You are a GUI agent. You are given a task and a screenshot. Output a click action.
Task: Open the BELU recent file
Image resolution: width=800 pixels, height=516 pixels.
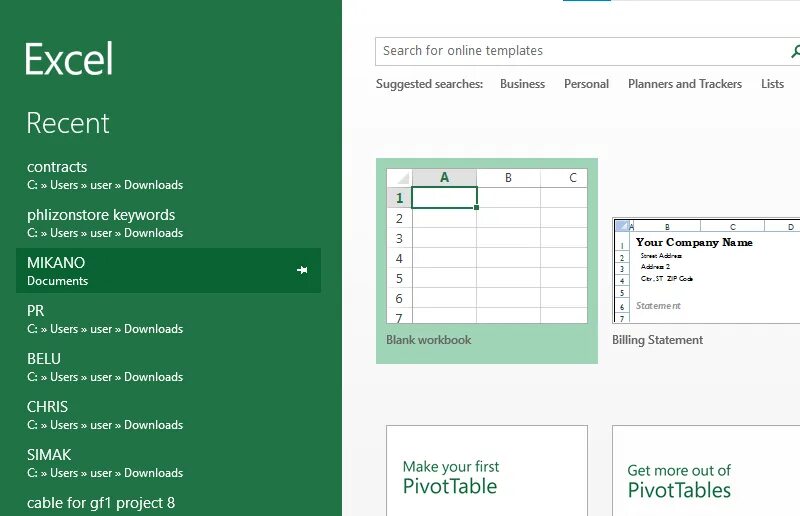tap(168, 368)
